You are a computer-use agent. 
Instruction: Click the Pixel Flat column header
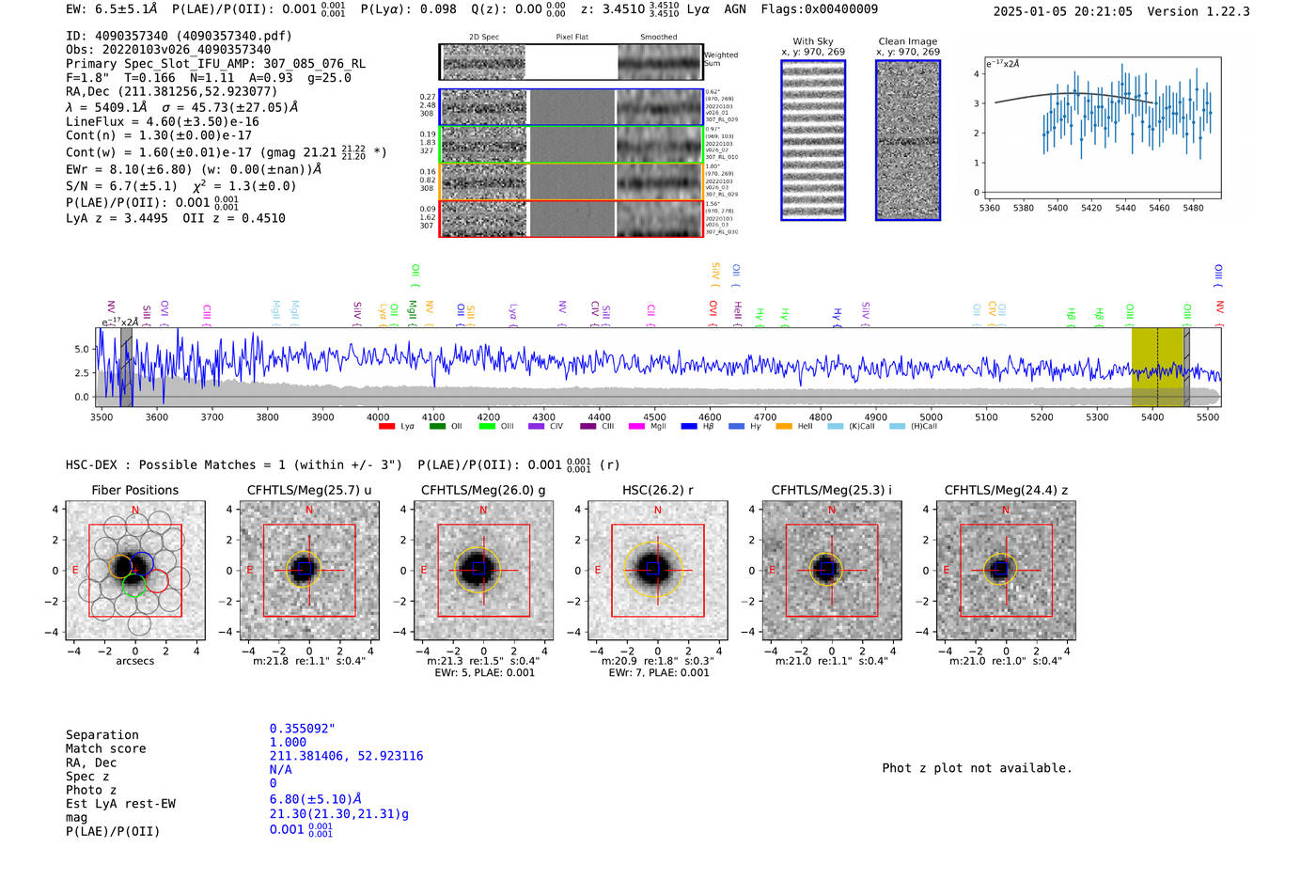(x=572, y=38)
